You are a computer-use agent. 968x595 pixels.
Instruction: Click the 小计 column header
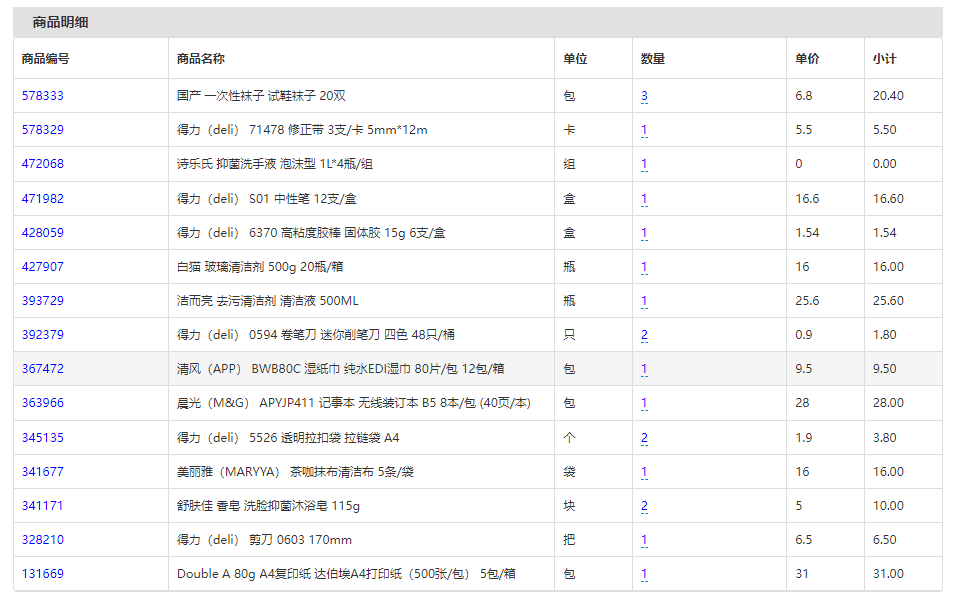[884, 59]
